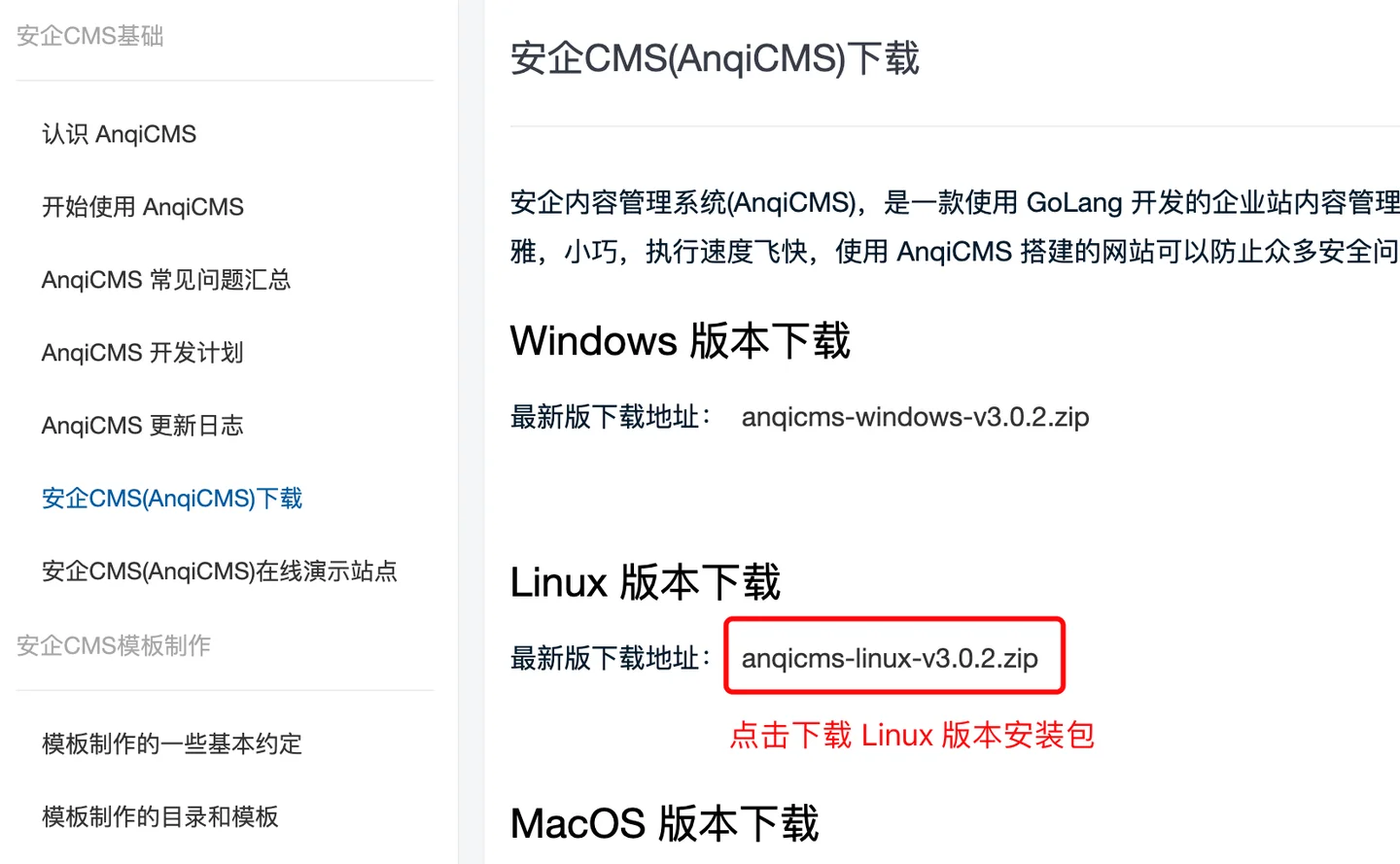Image resolution: width=1400 pixels, height=864 pixels.
Task: Download anqicms-linux-v3.0.2.zip
Action: pyautogui.click(x=889, y=658)
